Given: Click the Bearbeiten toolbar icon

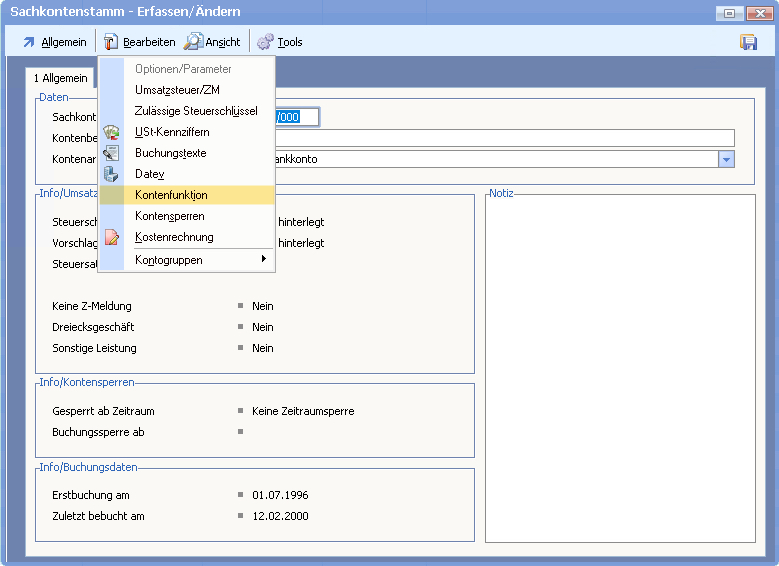Looking at the screenshot, I should point(111,42).
